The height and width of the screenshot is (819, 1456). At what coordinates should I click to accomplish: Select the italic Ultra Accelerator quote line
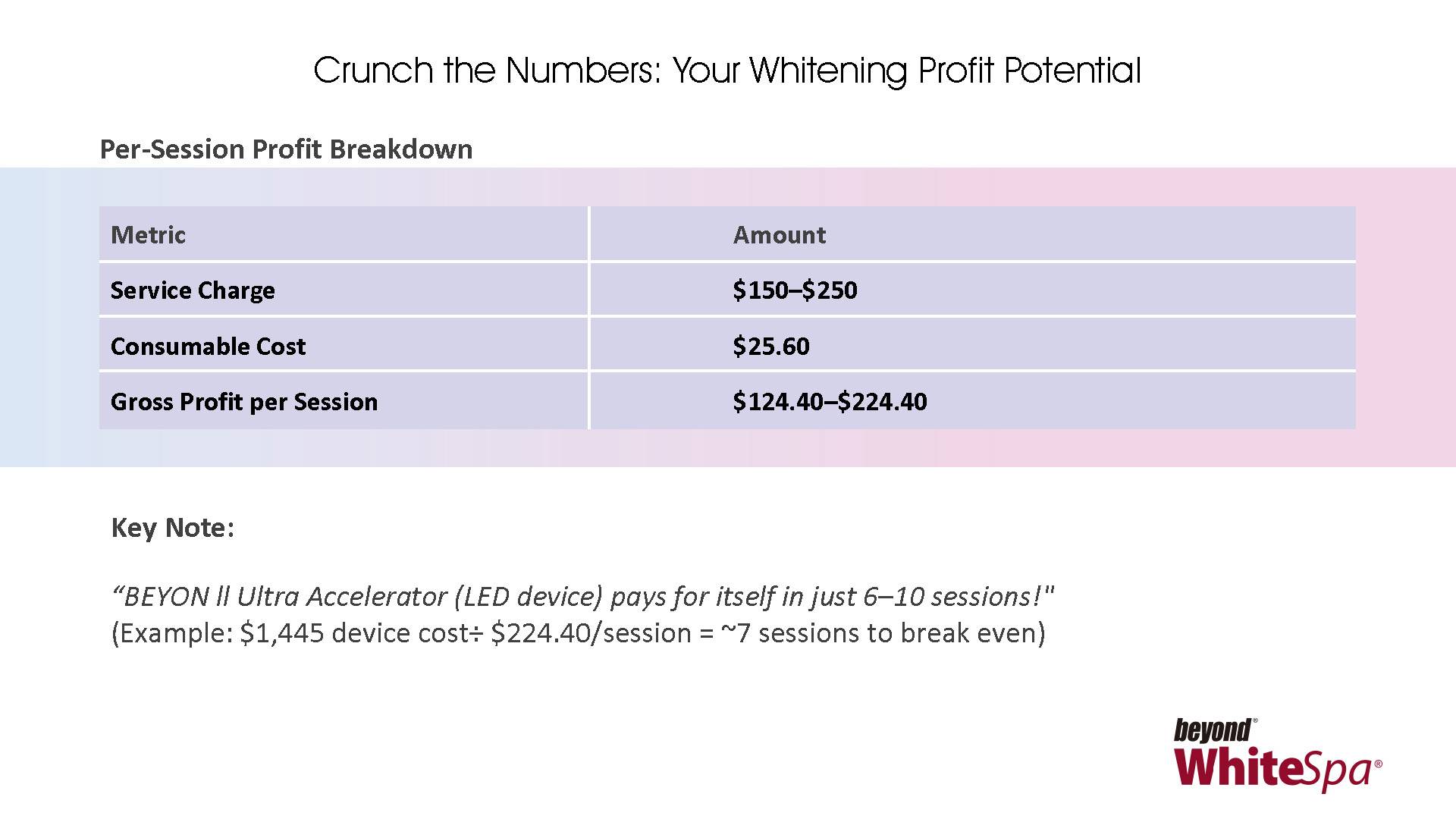tap(582, 598)
